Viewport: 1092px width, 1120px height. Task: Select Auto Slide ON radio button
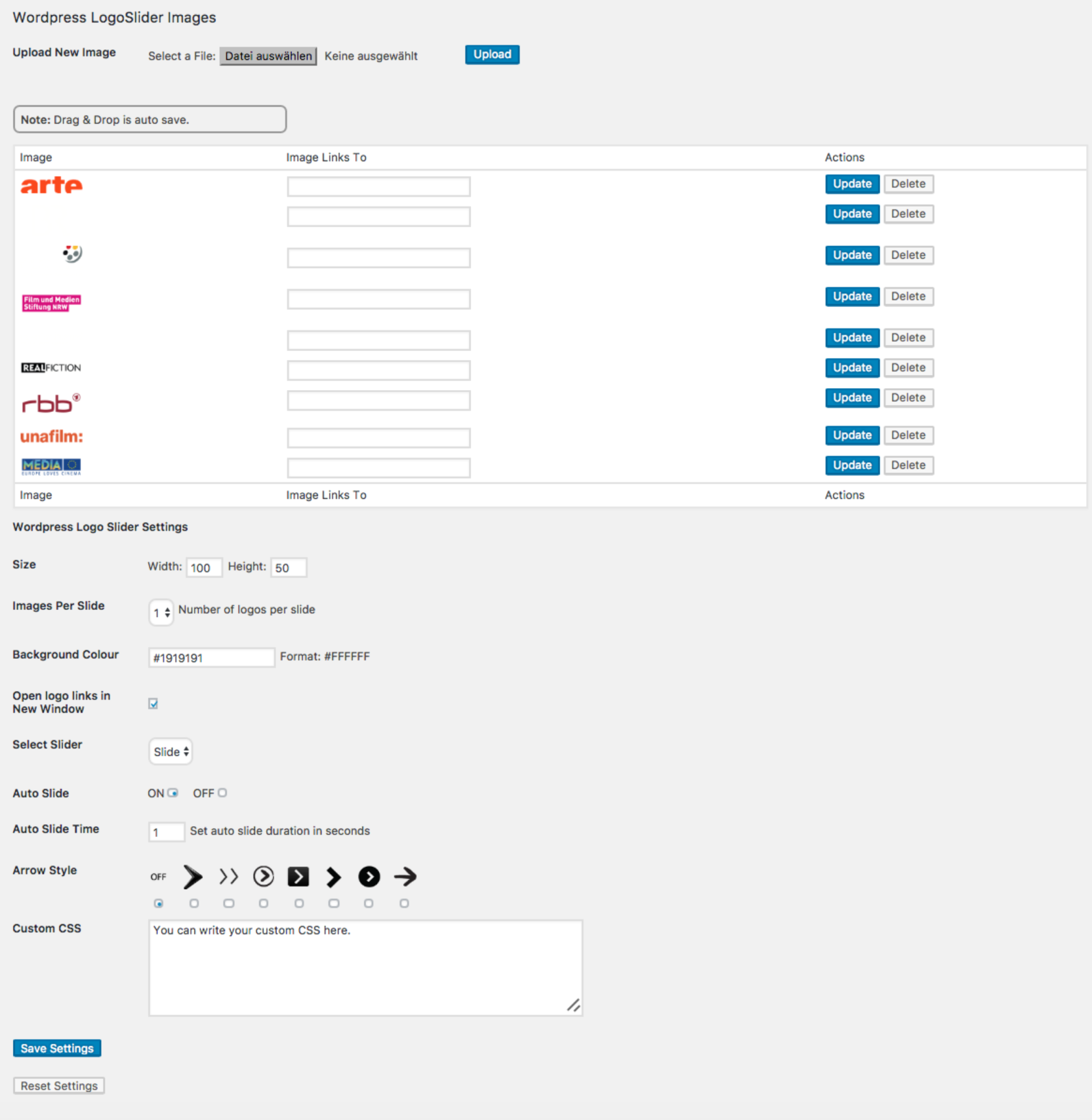(173, 793)
